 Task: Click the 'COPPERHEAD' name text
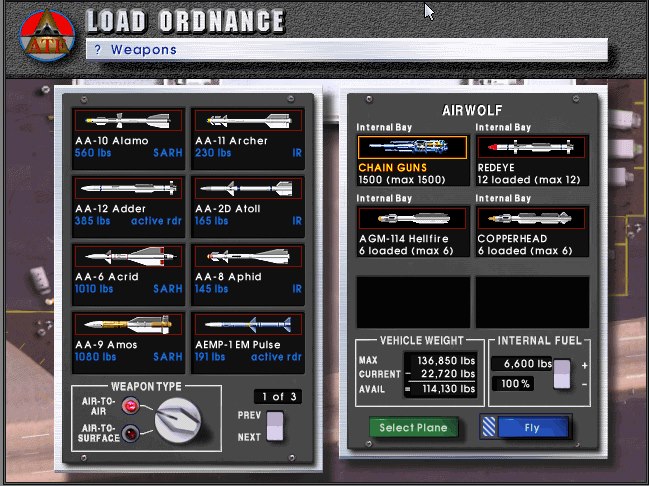[x=512, y=239]
